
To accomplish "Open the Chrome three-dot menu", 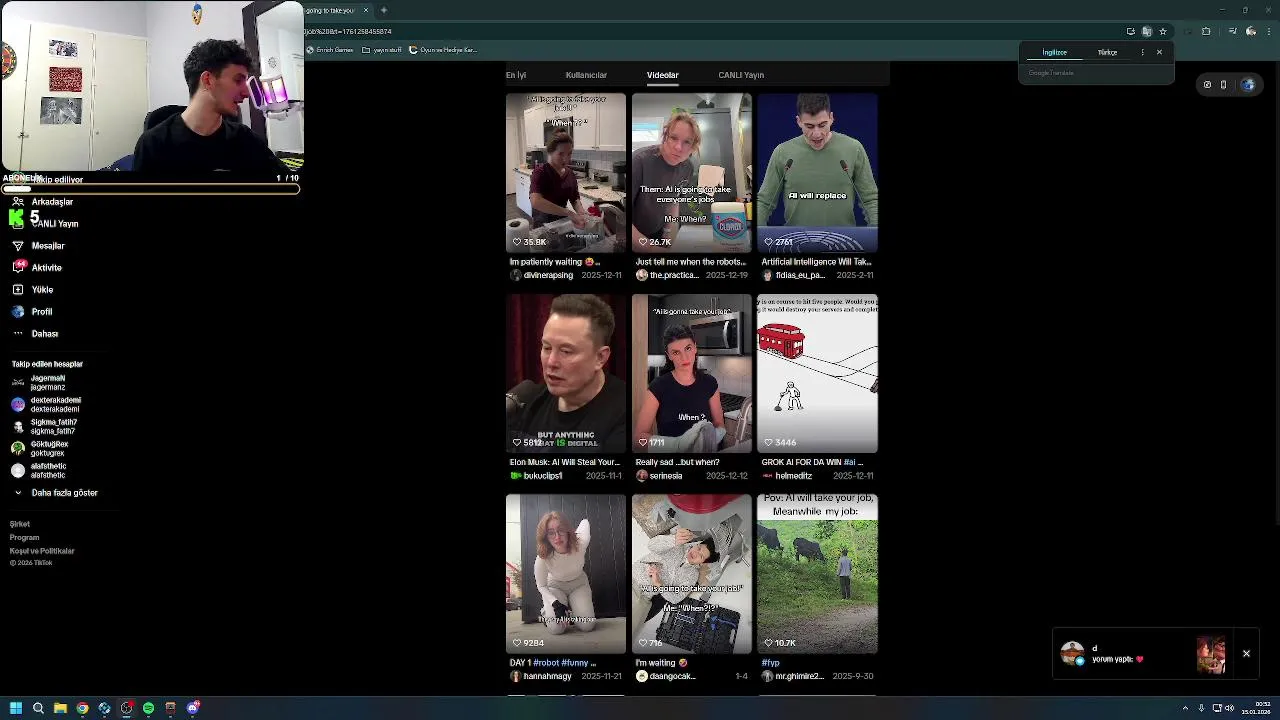I will [x=1267, y=31].
